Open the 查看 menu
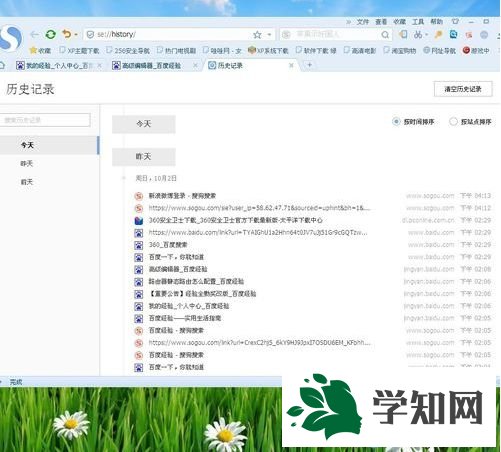 click(x=381, y=22)
